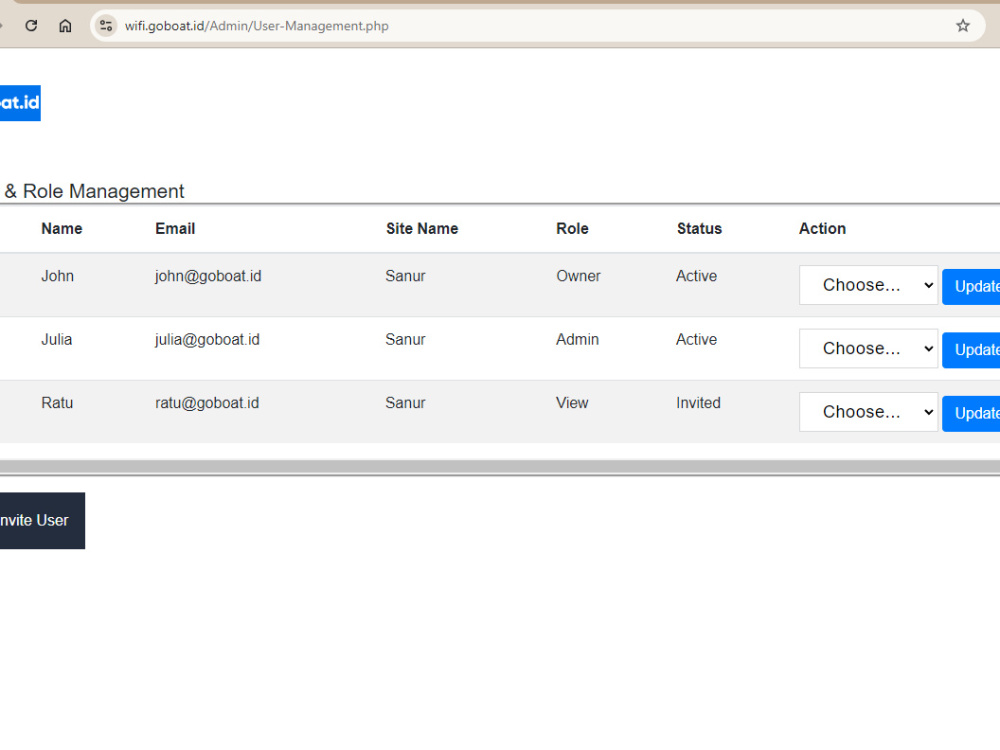Click Update button in Julia's row
This screenshot has height=750, width=1000.
971,349
